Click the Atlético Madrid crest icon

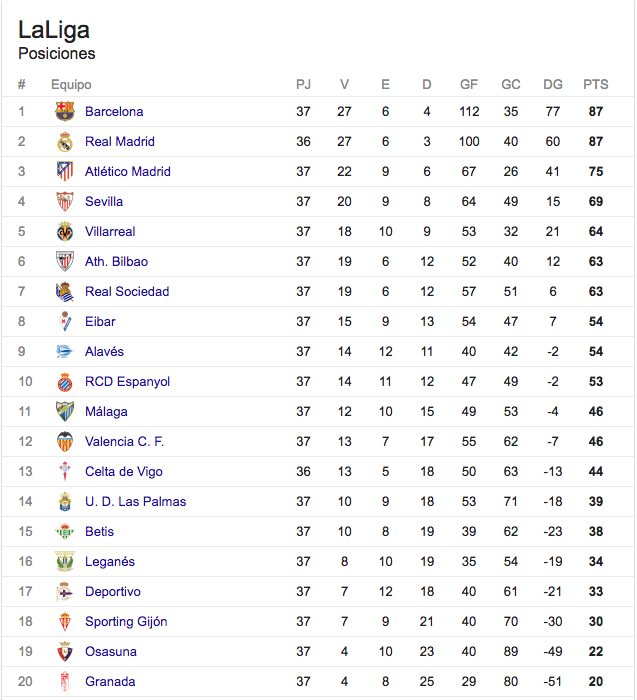coord(65,171)
